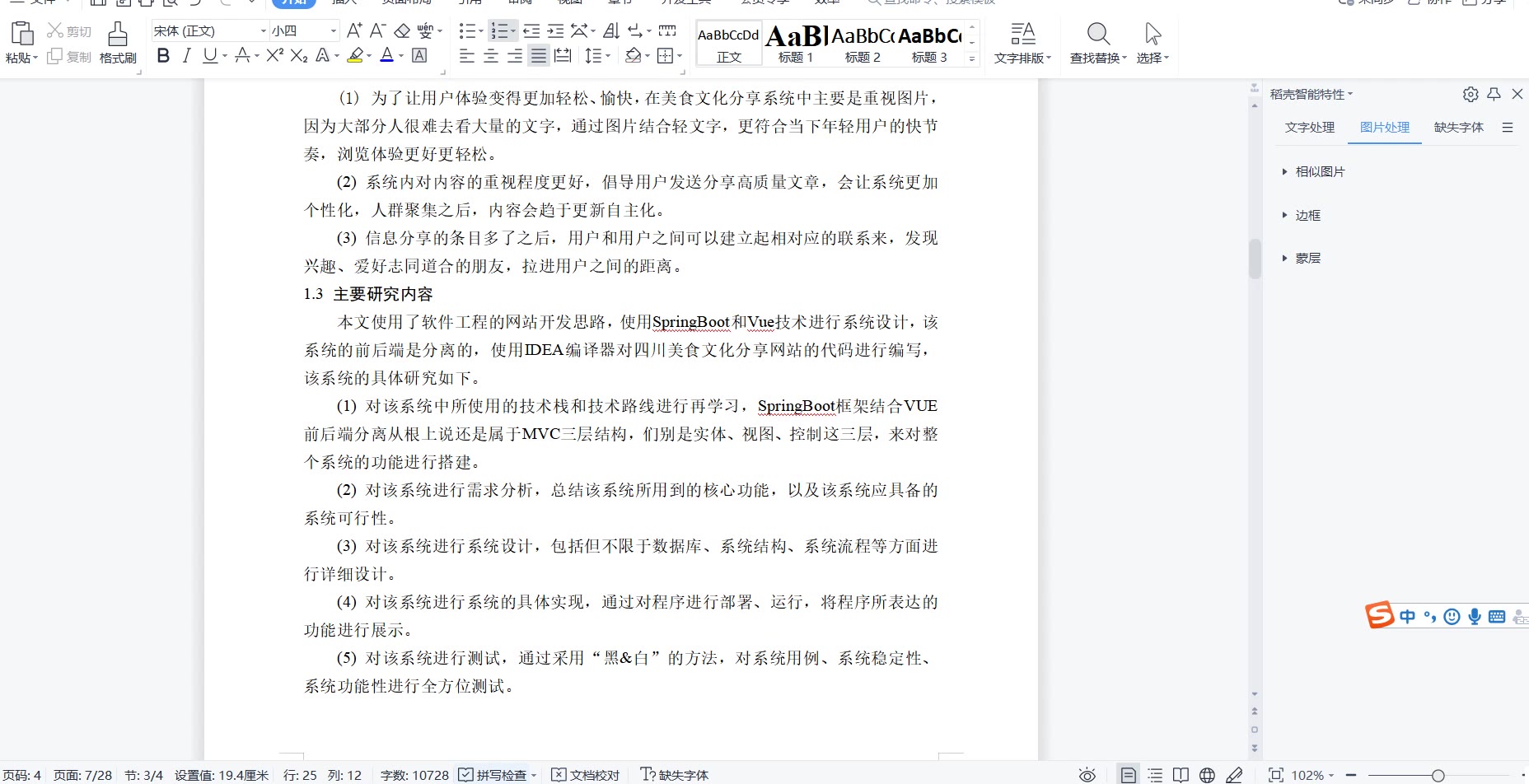Screen dimensions: 1529x784
Task: Open the font name combo box (宋体)
Action: click(x=209, y=30)
